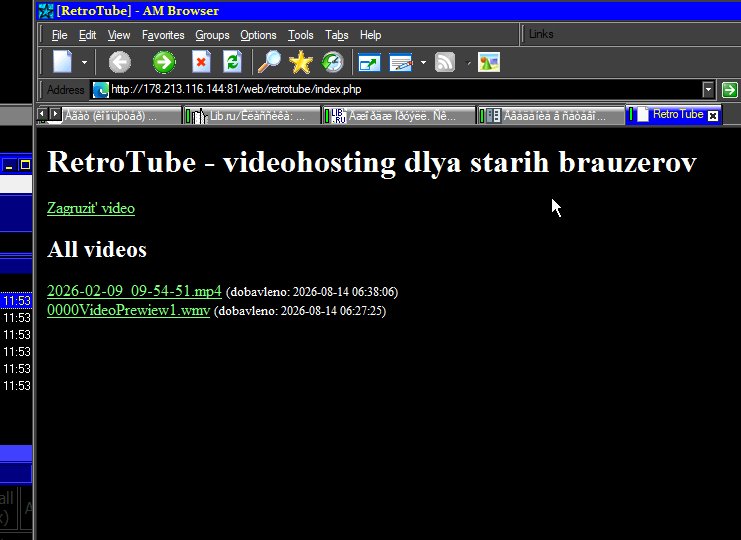Open the New page dropdown arrow

coord(84,62)
